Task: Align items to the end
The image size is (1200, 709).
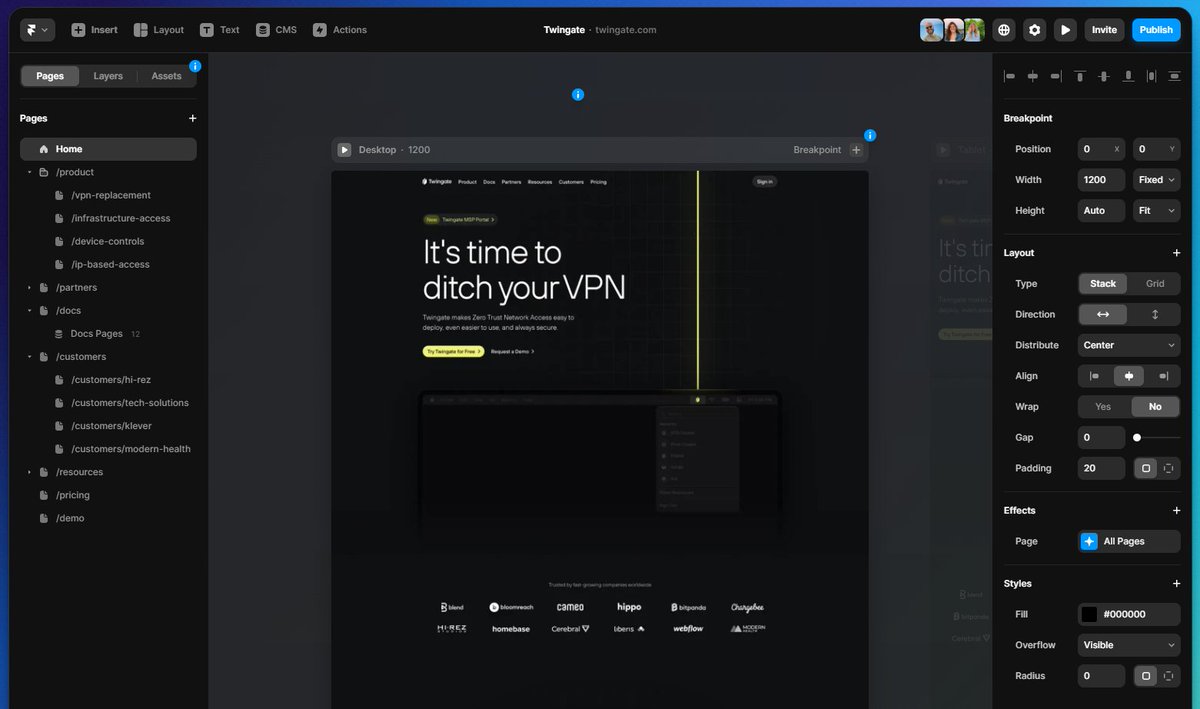Action: point(1163,376)
